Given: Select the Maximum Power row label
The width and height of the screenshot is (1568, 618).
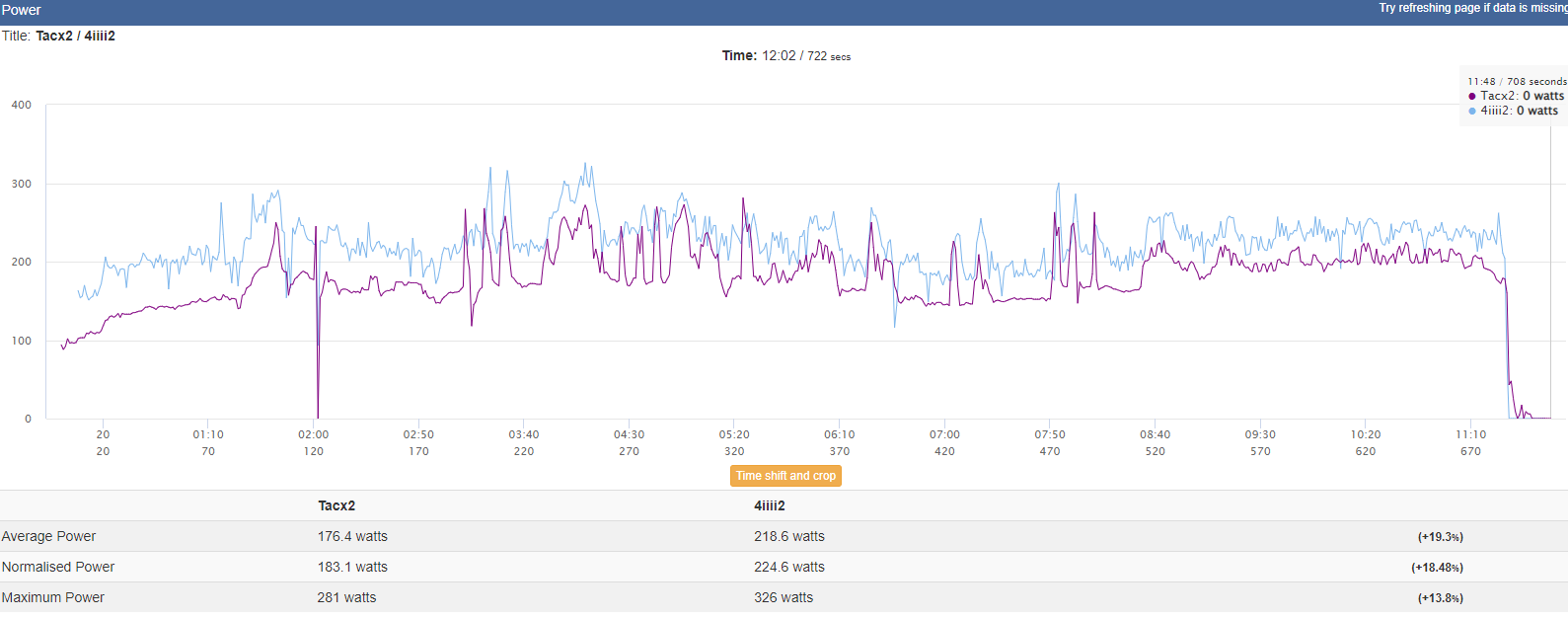Looking at the screenshot, I should [x=53, y=597].
